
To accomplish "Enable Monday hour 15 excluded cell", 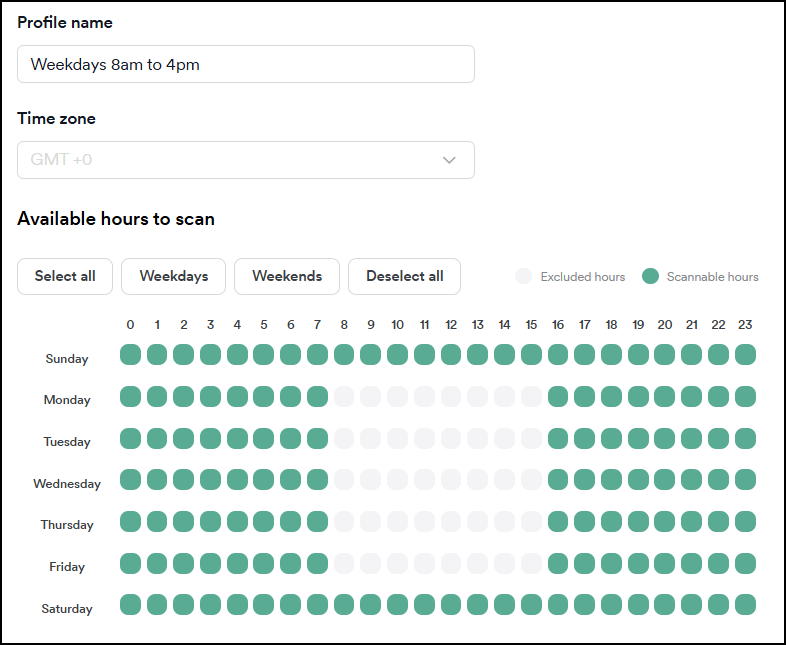I will coord(531,396).
